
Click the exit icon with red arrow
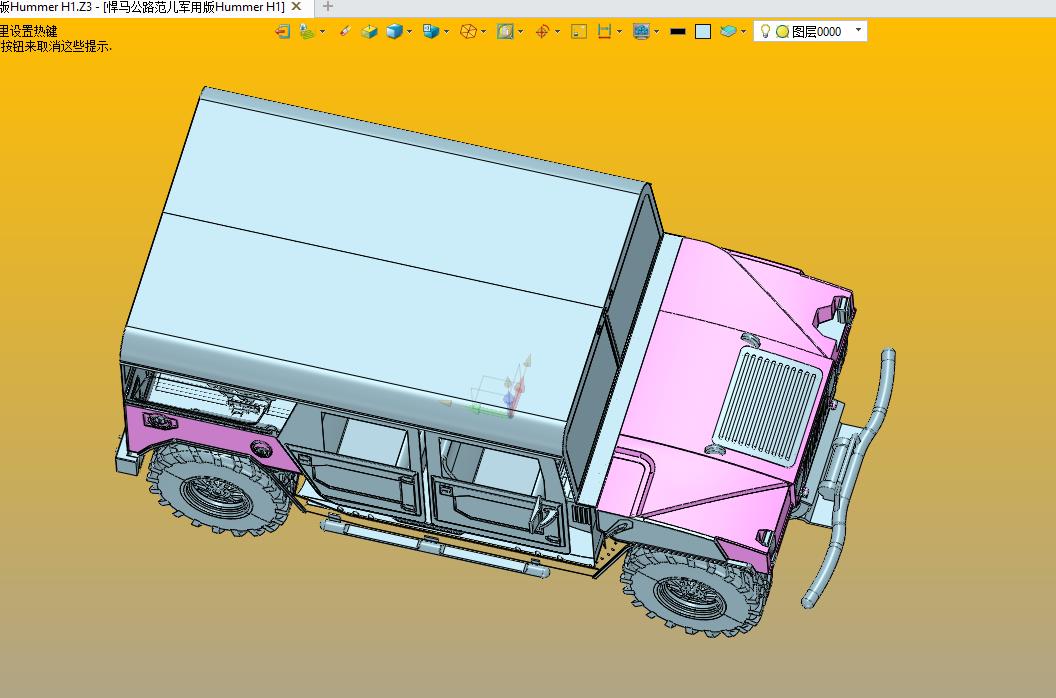pyautogui.click(x=283, y=31)
